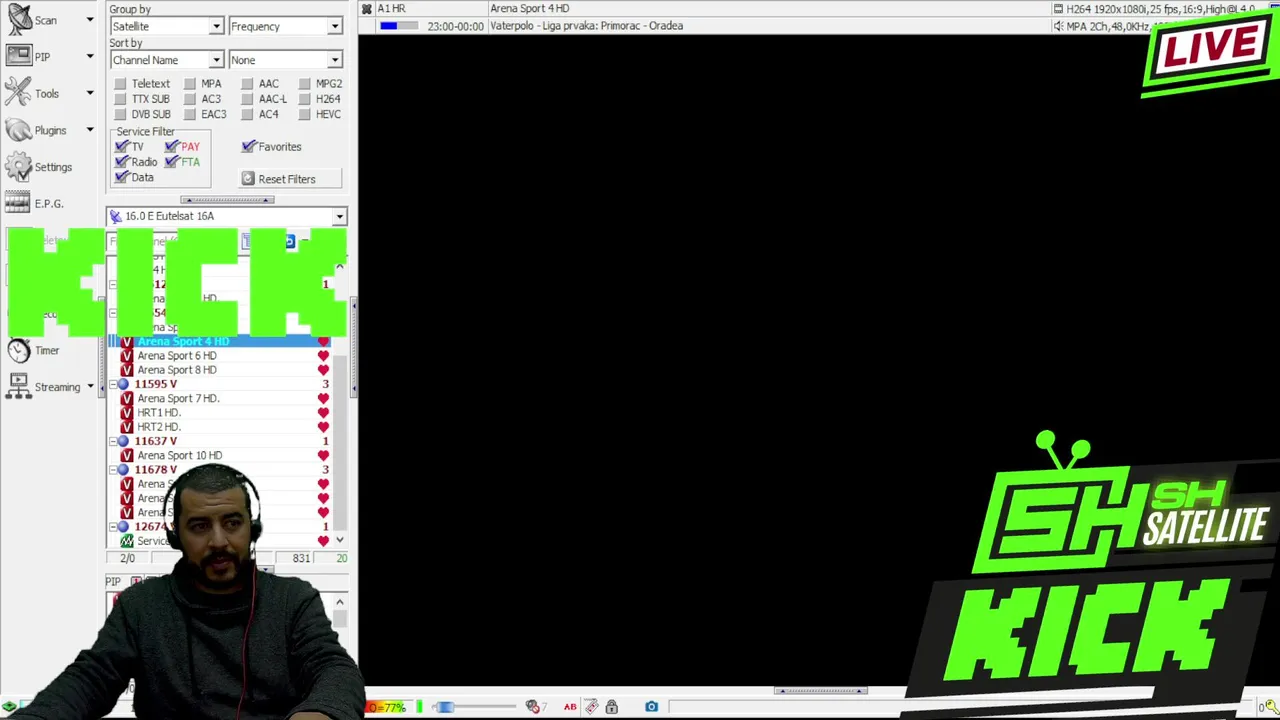Open the 16.0 E Eutelsat 16A dropdown
This screenshot has height=720, width=1280.
pos(226,216)
